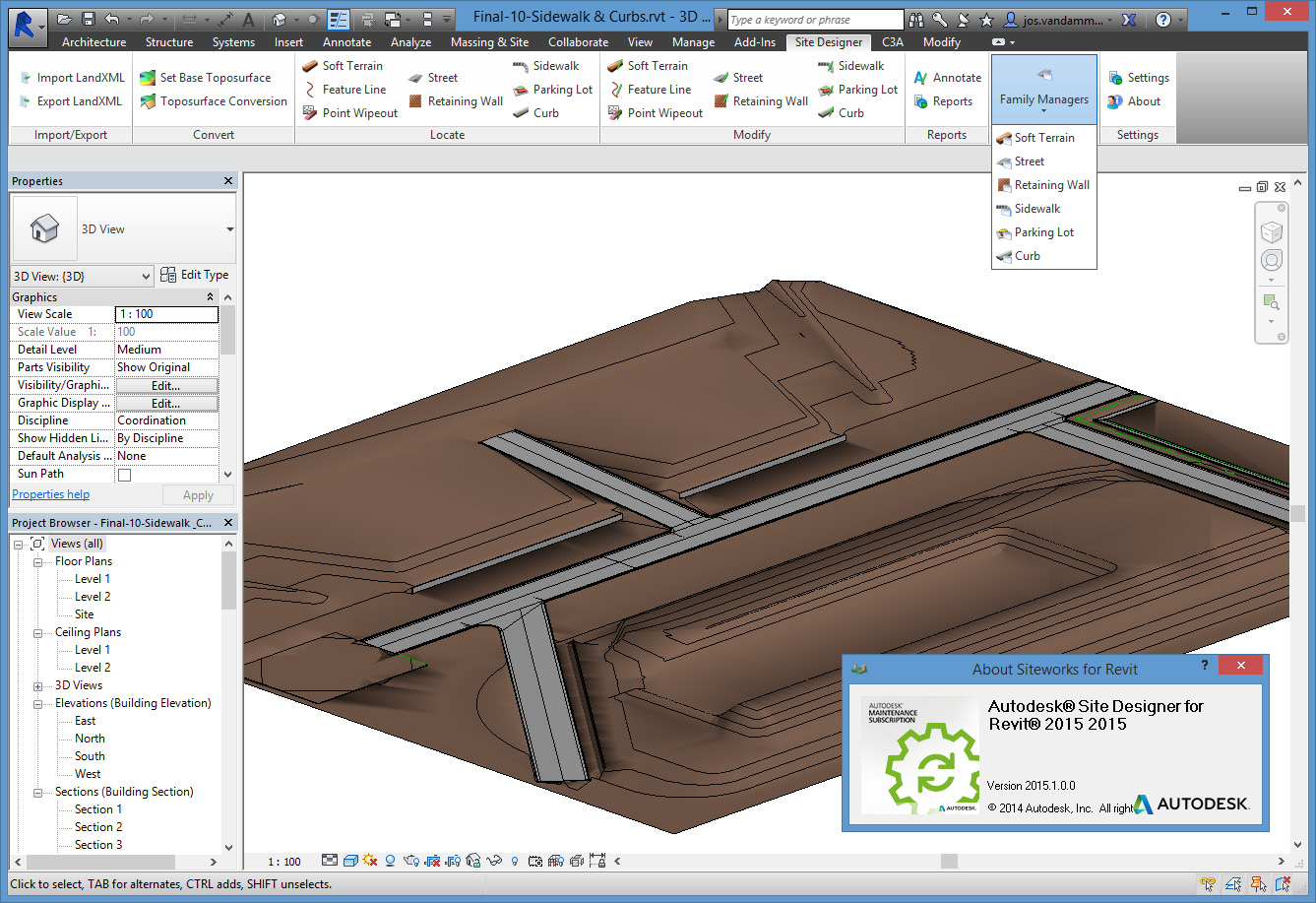Collapse the Ceiling Plans tree node
Viewport: 1316px width, 903px height.
tap(37, 633)
